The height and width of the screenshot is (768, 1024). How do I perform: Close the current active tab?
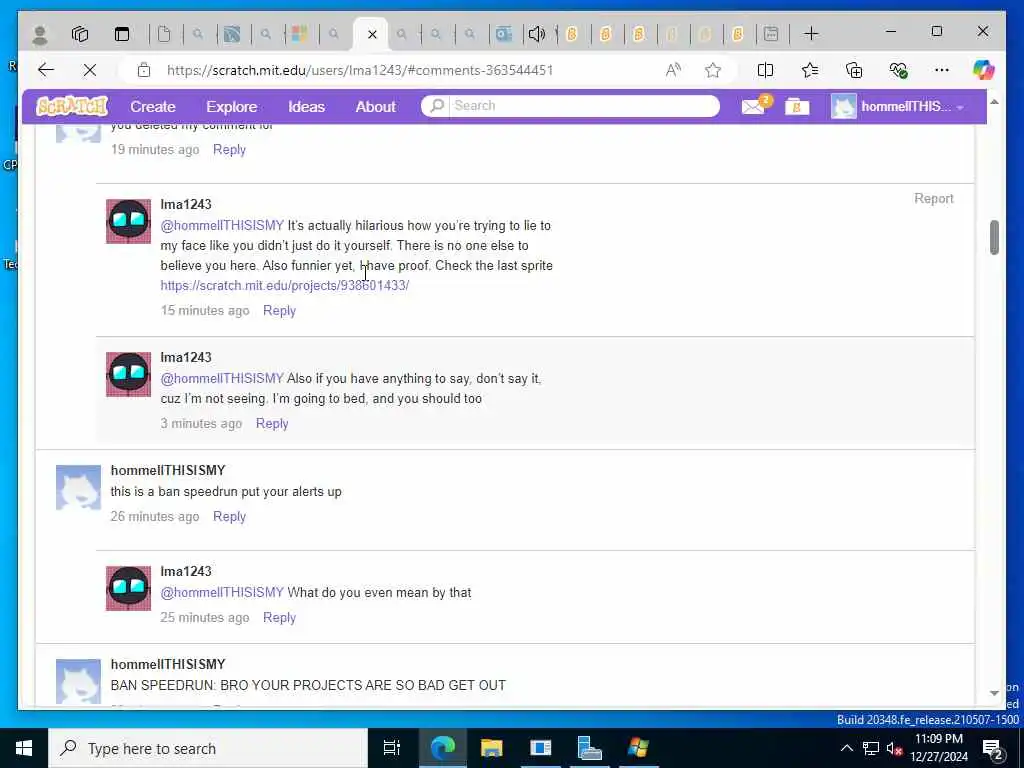tap(372, 34)
